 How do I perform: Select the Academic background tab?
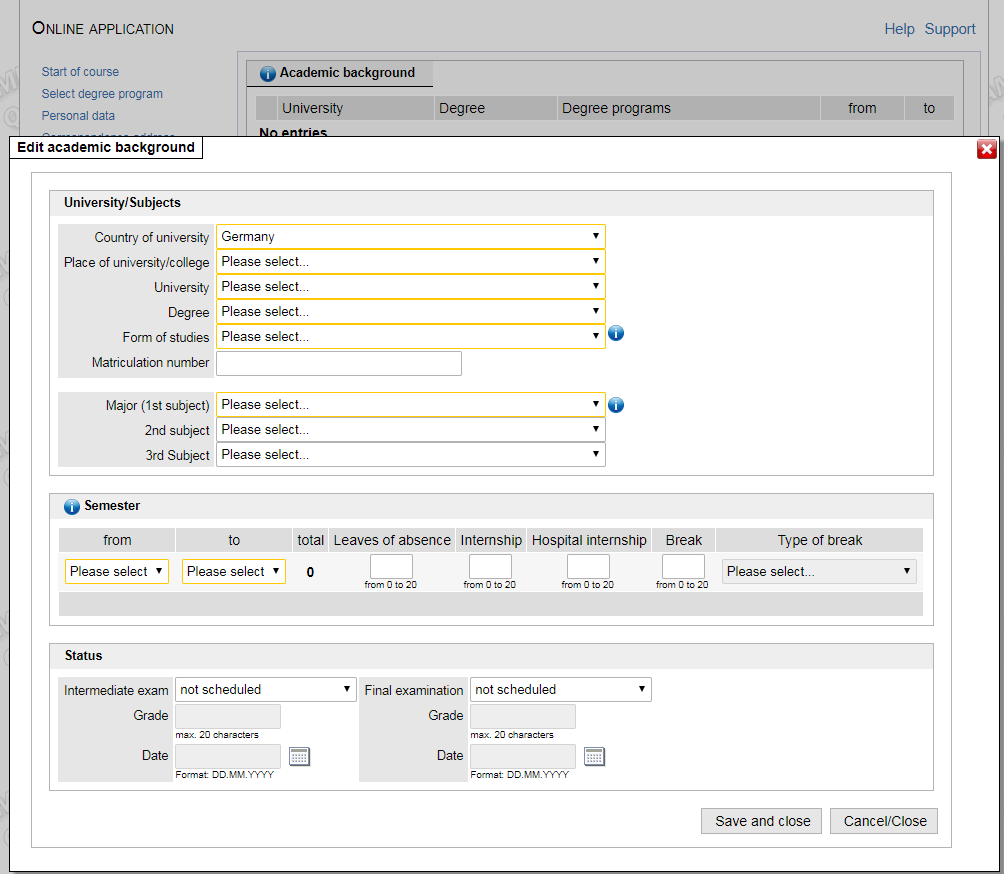[339, 74]
